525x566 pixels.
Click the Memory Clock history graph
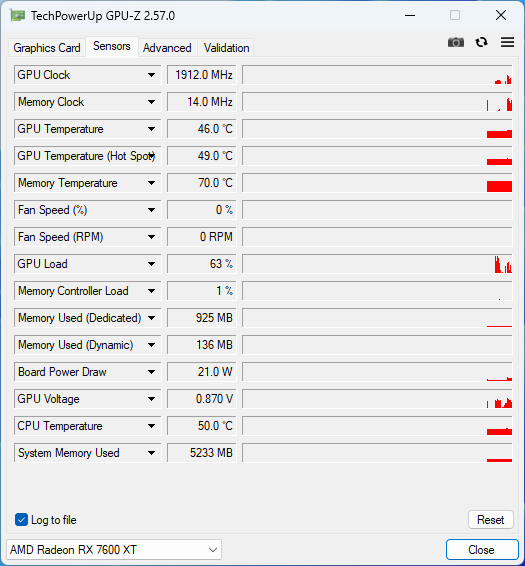(x=377, y=102)
